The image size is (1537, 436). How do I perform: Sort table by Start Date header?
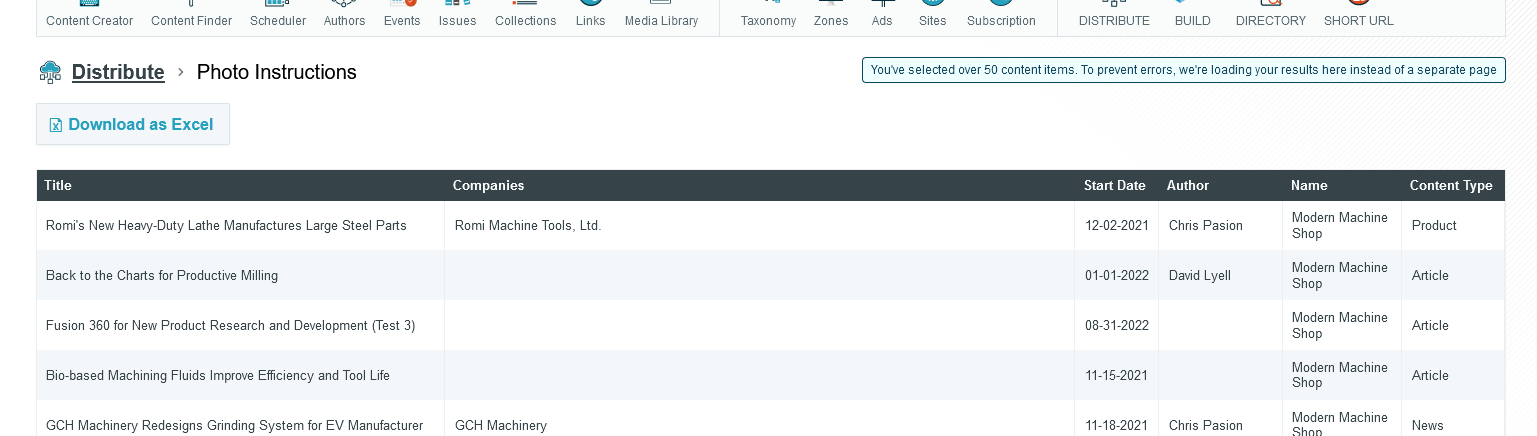coord(1114,186)
